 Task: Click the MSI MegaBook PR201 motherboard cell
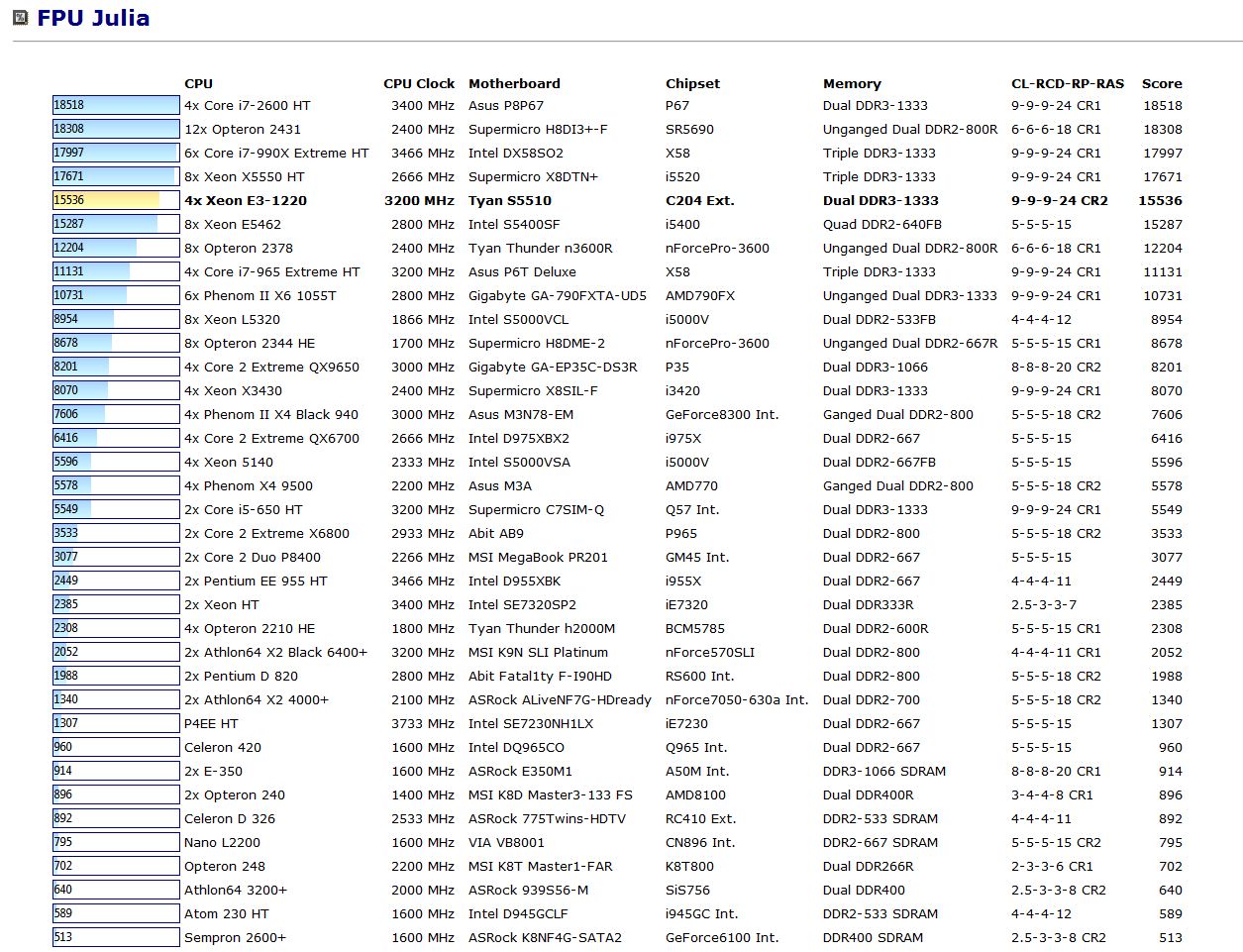point(538,557)
